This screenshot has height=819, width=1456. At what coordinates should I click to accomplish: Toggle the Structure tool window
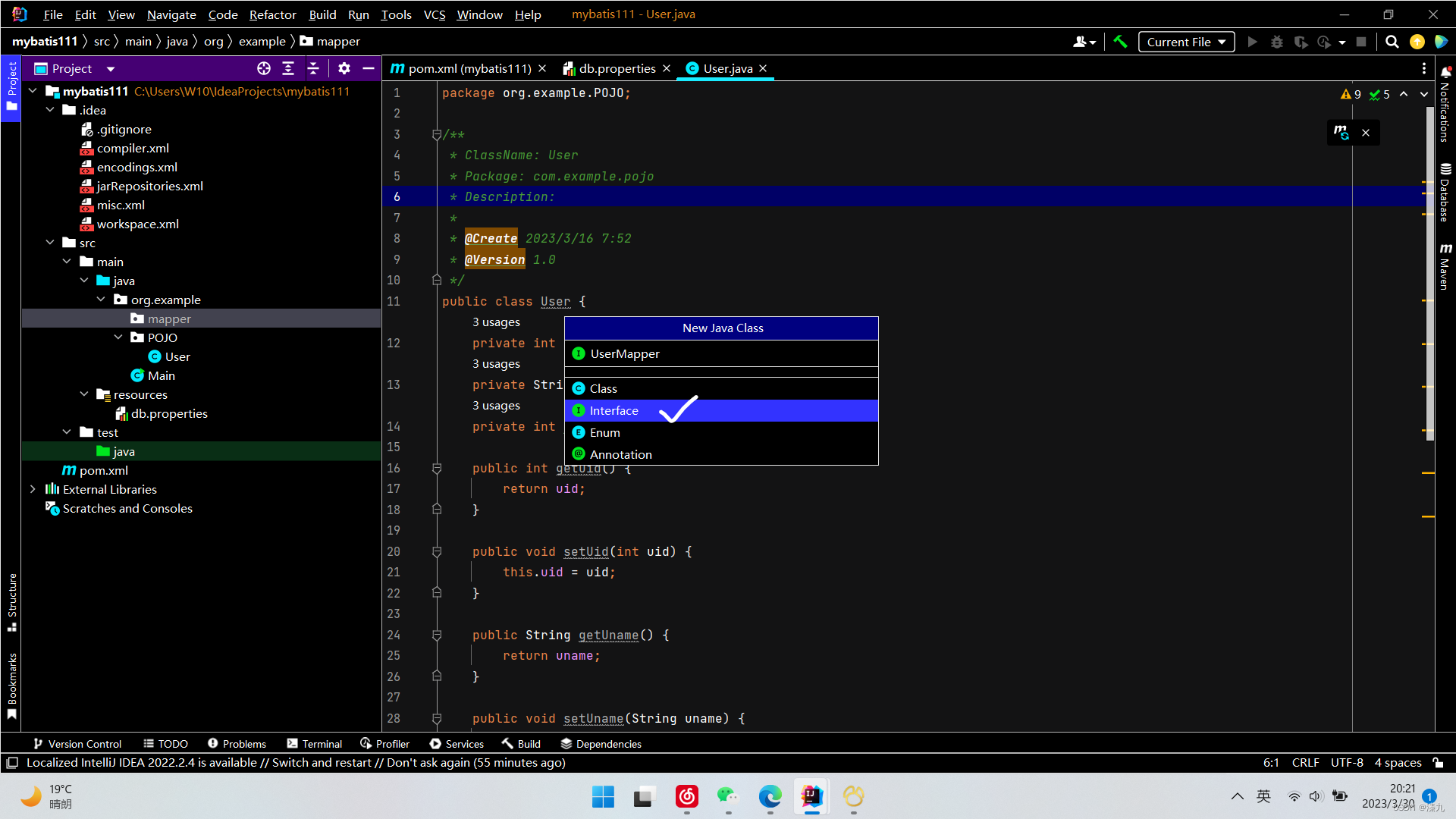coord(12,601)
